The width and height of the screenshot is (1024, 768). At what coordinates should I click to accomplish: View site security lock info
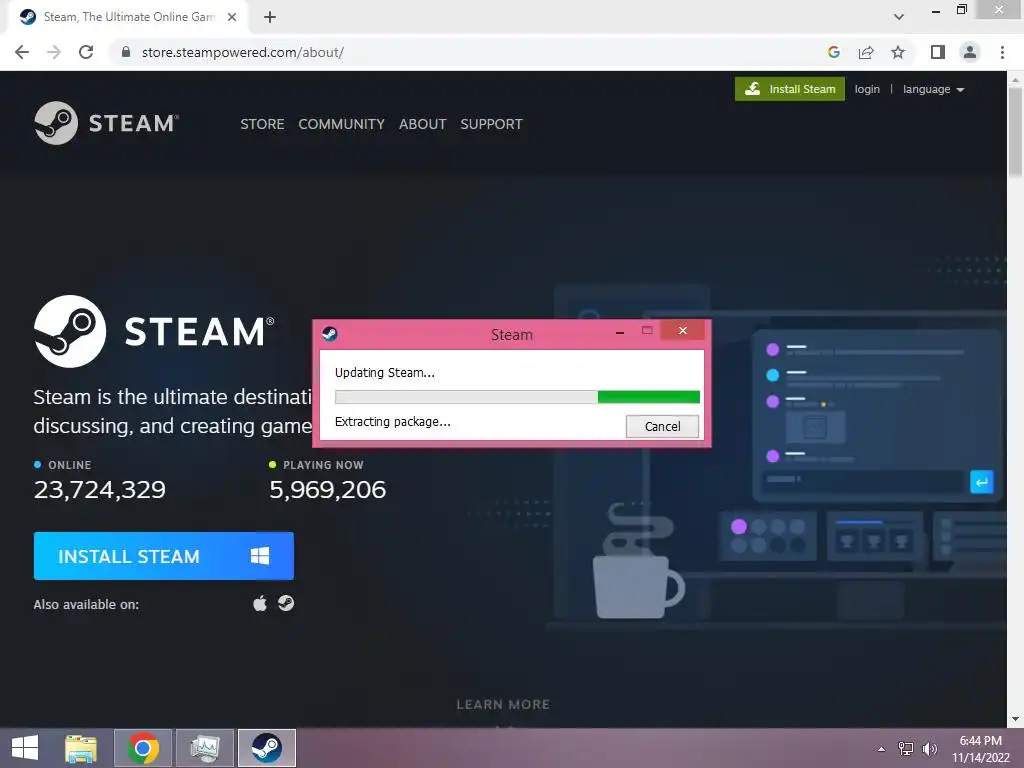click(x=126, y=52)
